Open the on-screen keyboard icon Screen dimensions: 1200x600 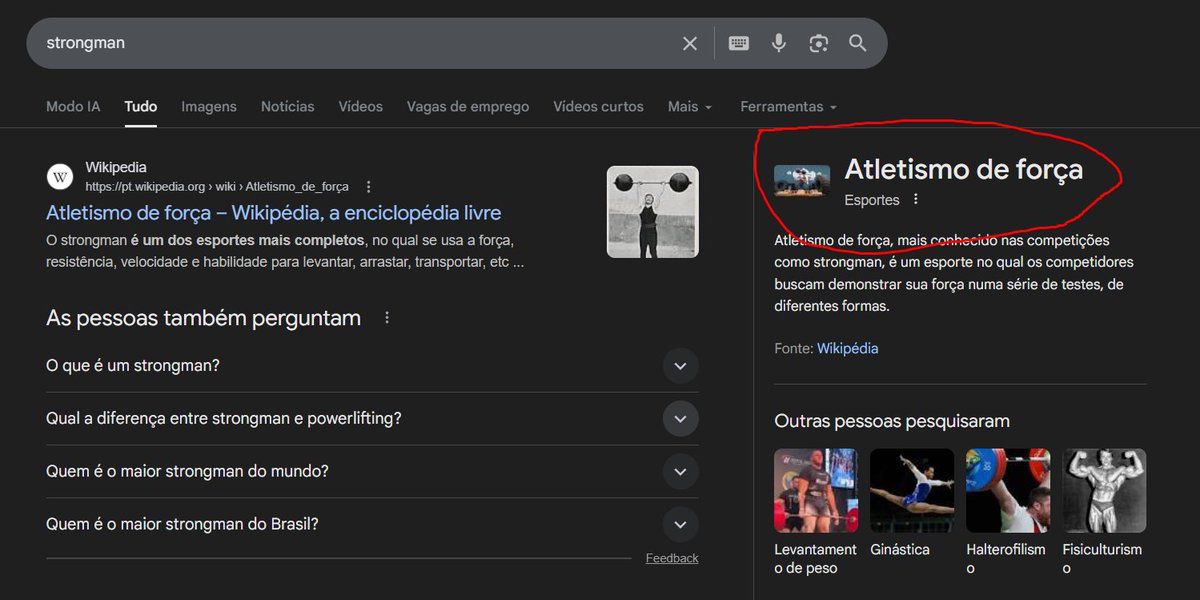[739, 43]
